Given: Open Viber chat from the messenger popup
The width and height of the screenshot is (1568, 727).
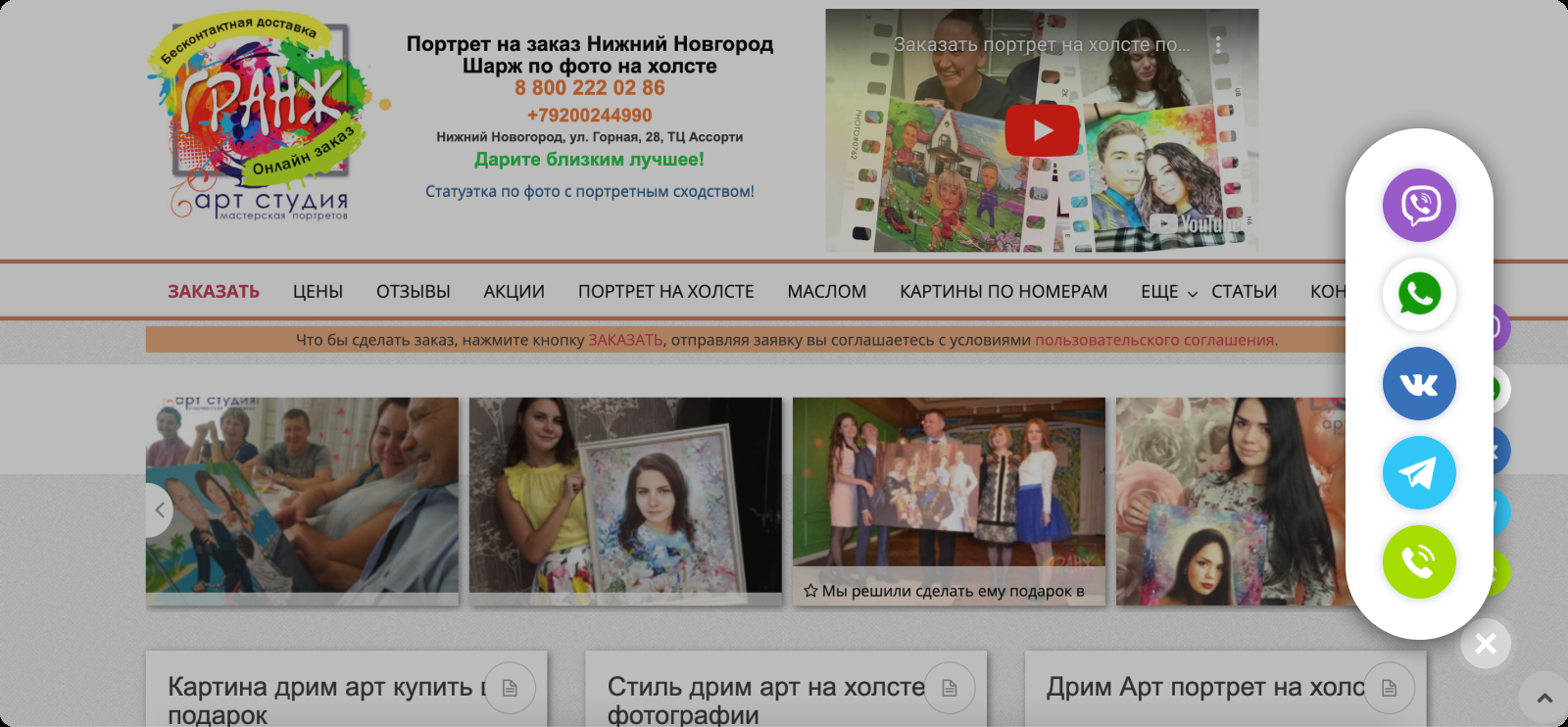Looking at the screenshot, I should tap(1419, 205).
